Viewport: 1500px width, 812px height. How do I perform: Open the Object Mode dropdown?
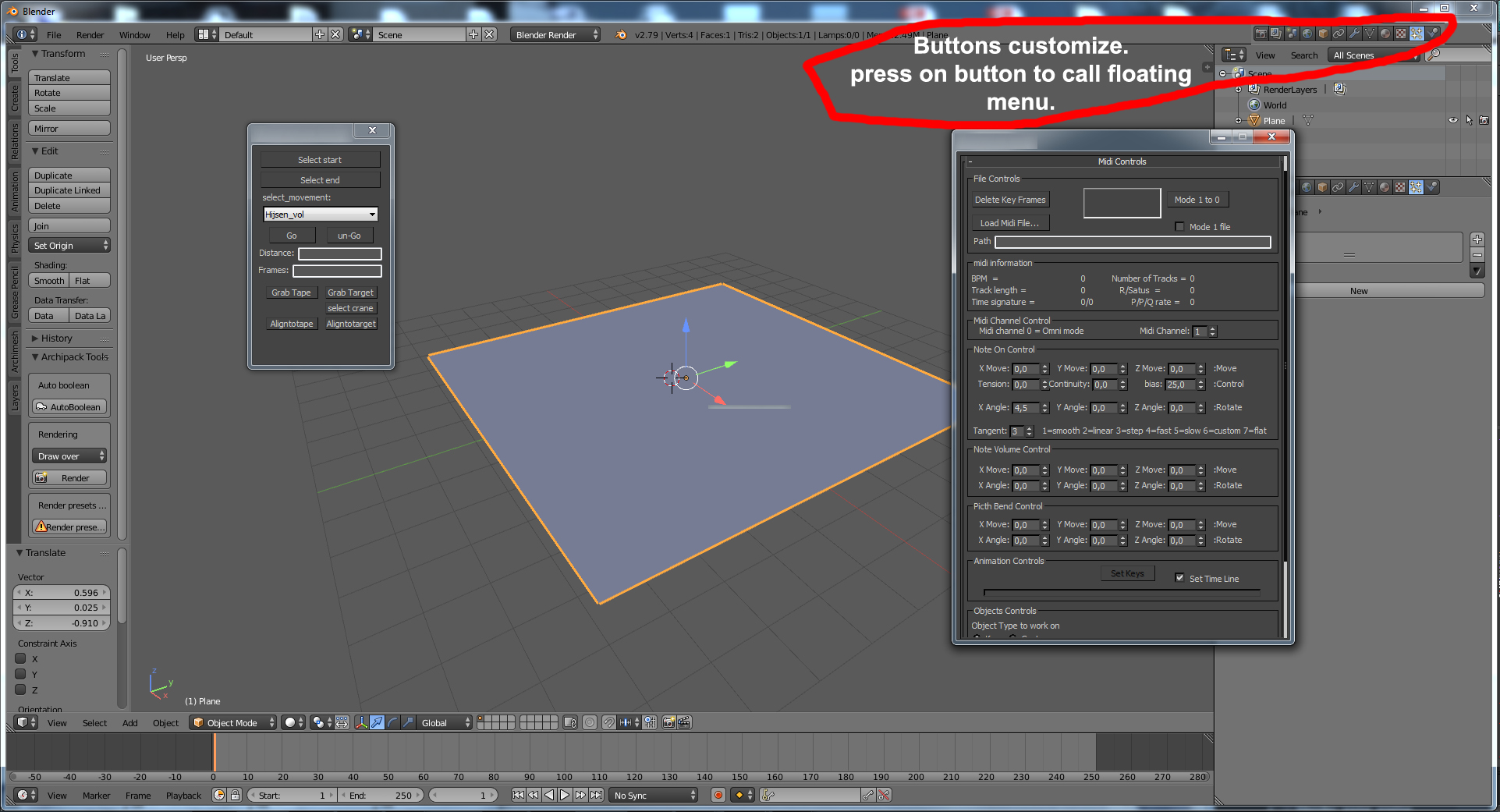[233, 722]
